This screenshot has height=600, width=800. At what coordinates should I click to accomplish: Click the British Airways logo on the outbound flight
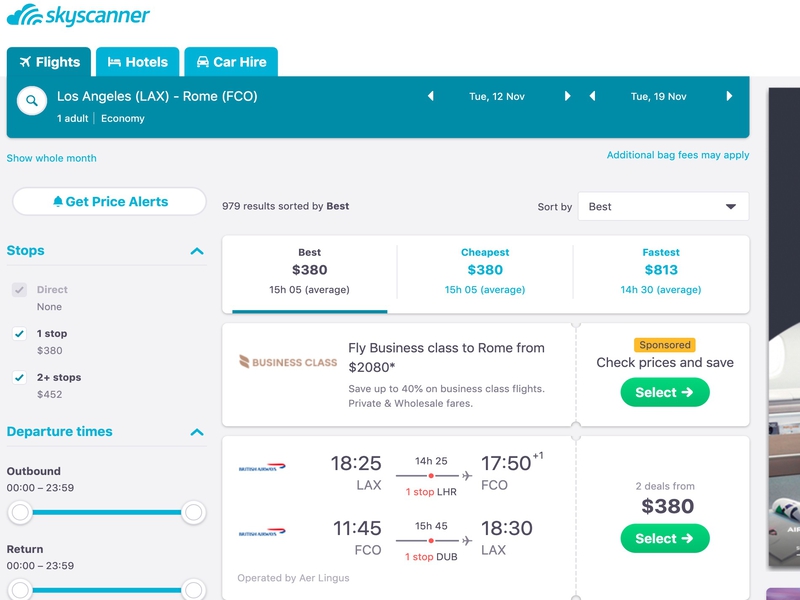coord(262,468)
